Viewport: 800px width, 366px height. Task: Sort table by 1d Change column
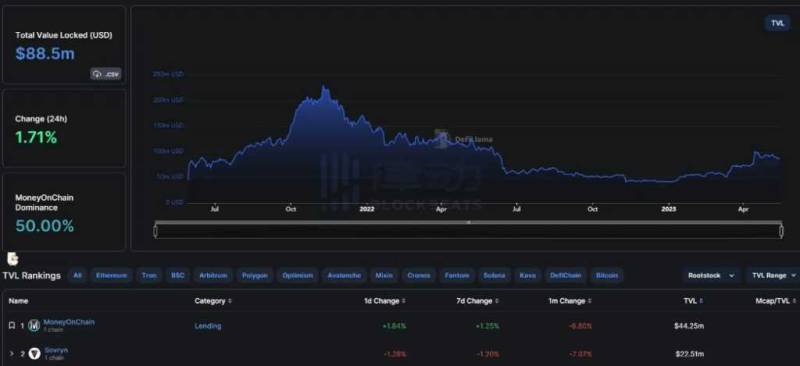pos(385,301)
